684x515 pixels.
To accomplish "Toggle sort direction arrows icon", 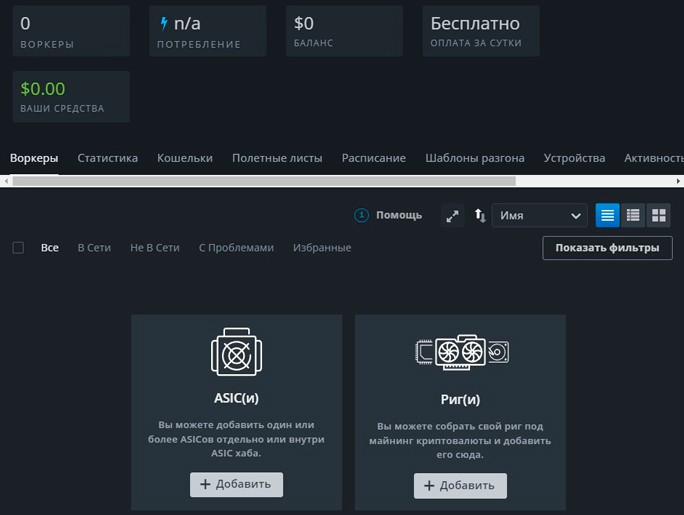I will pyautogui.click(x=480, y=216).
